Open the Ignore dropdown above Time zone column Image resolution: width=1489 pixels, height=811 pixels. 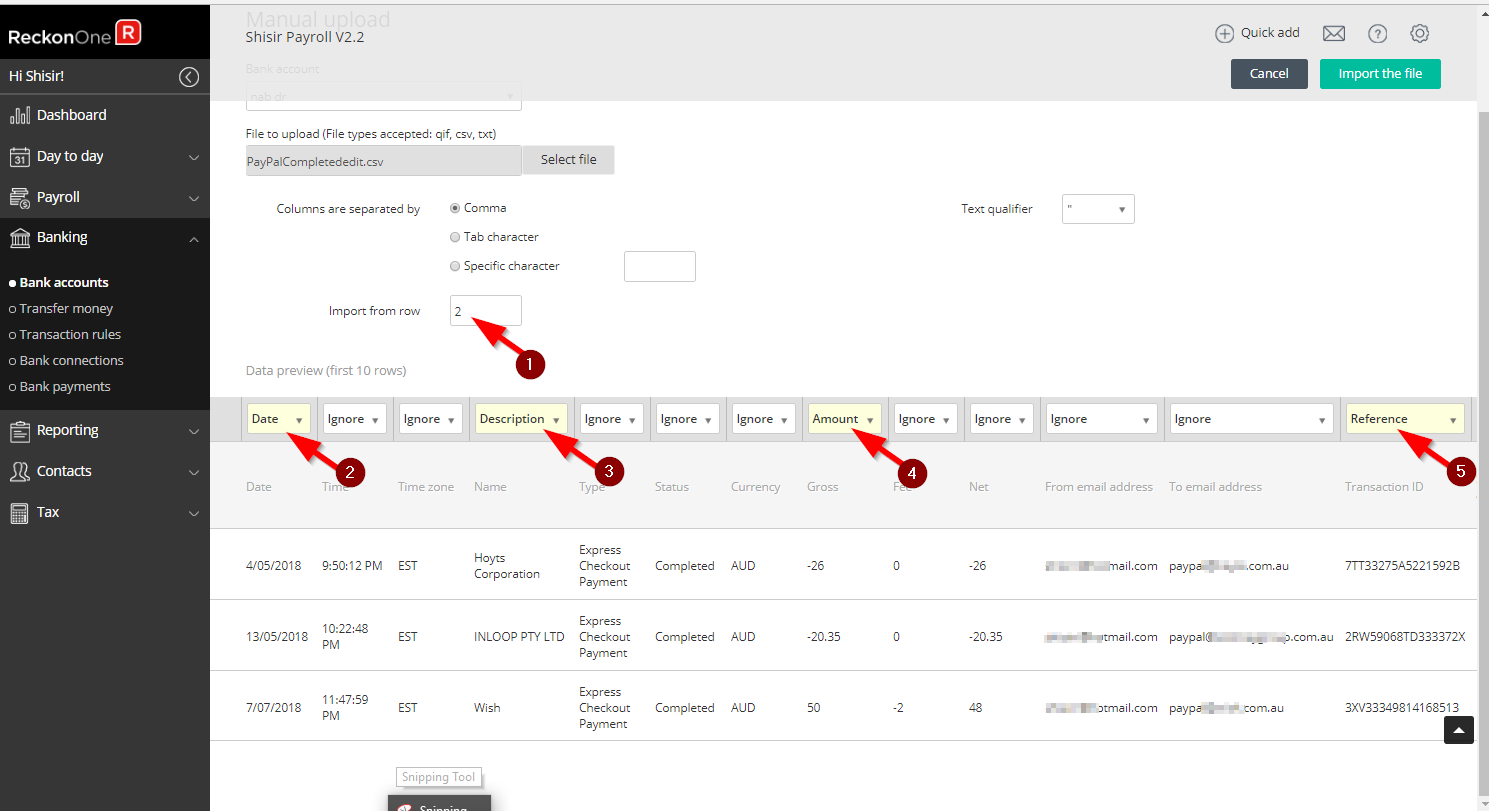431,419
